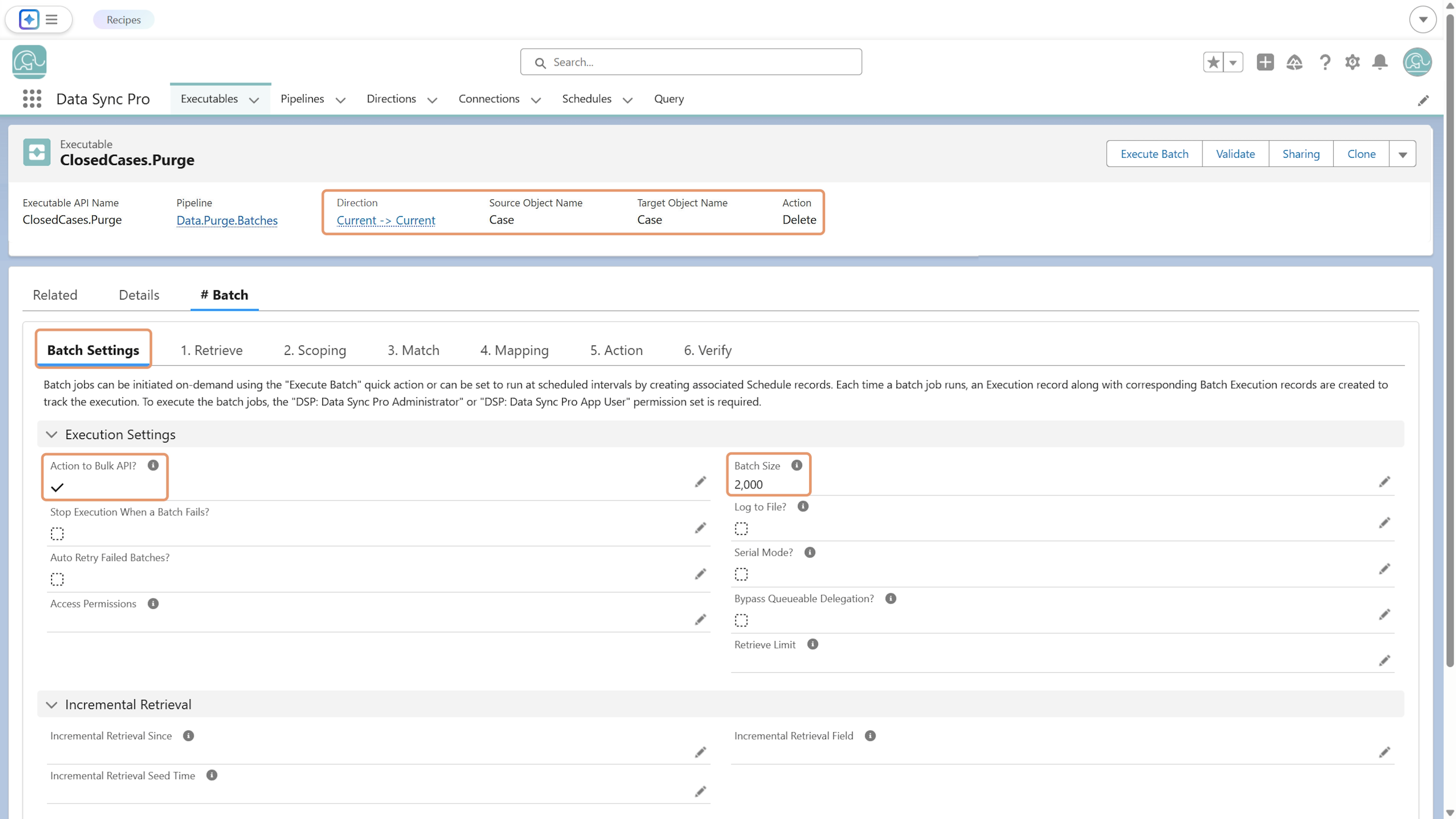Show info tooltip for Retrieve Limit
The width and height of the screenshot is (1456, 819).
point(812,644)
